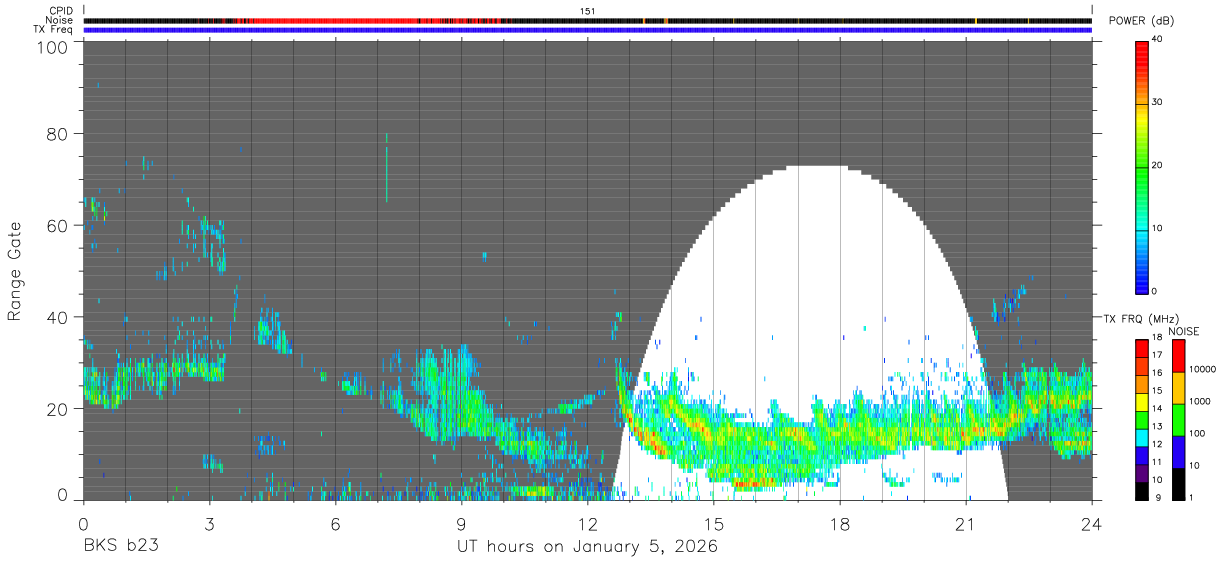The height and width of the screenshot is (567, 1228).
Task: Click the green swatch of the NOISE legend
Action: (1179, 420)
